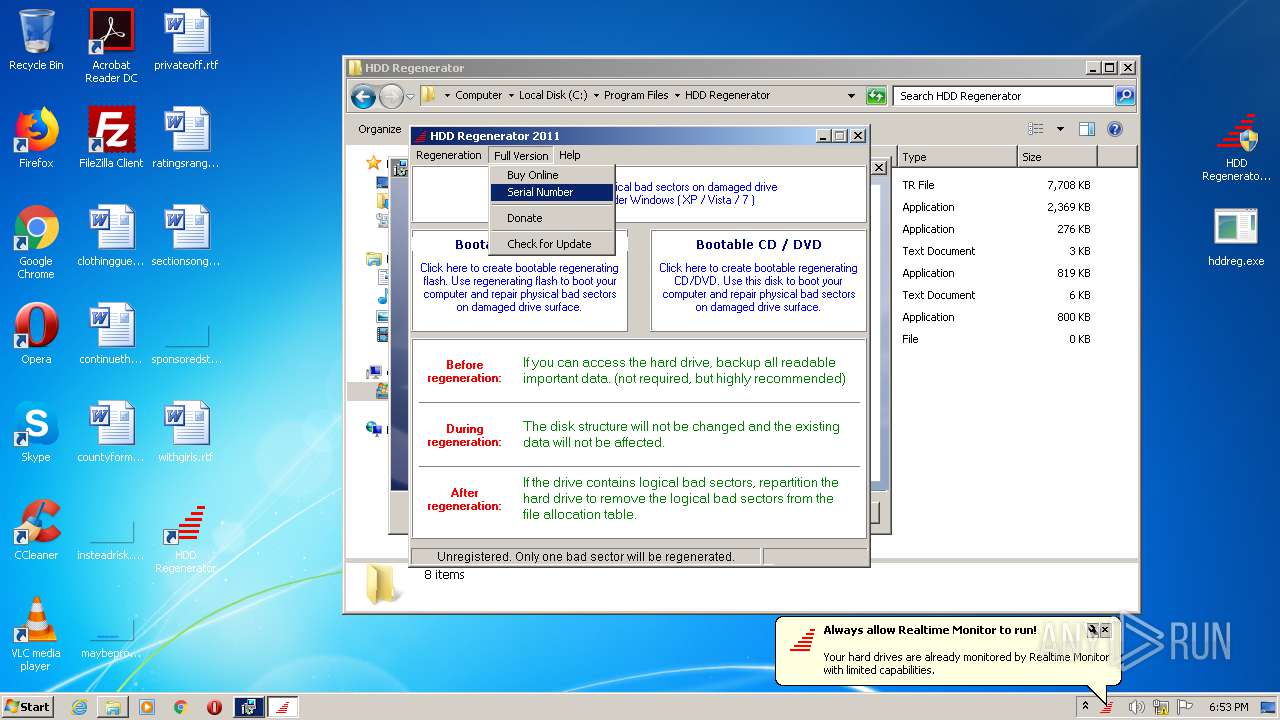The height and width of the screenshot is (720, 1280).
Task: Launch VLC media player shortcut
Action: click(36, 634)
